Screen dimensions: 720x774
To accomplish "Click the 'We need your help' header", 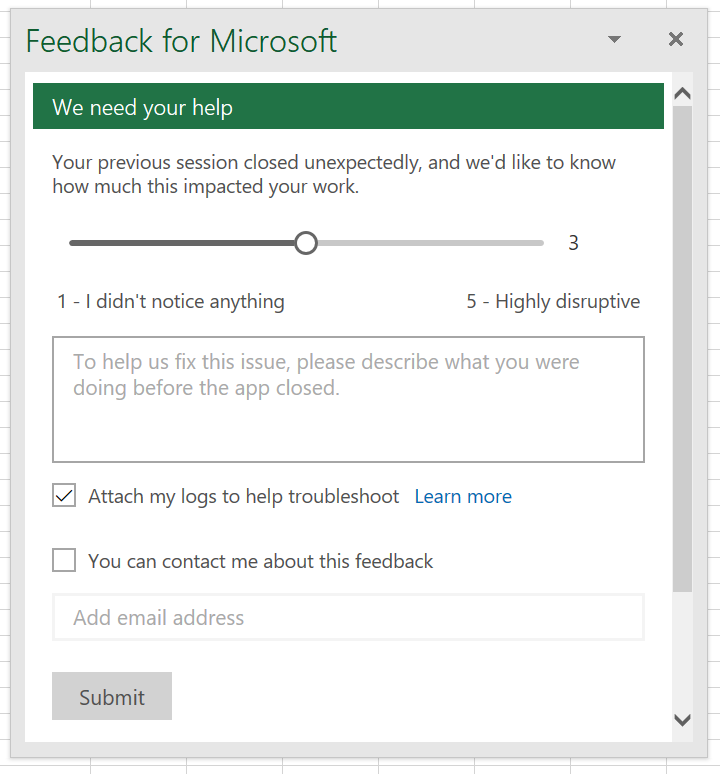I will coord(348,106).
